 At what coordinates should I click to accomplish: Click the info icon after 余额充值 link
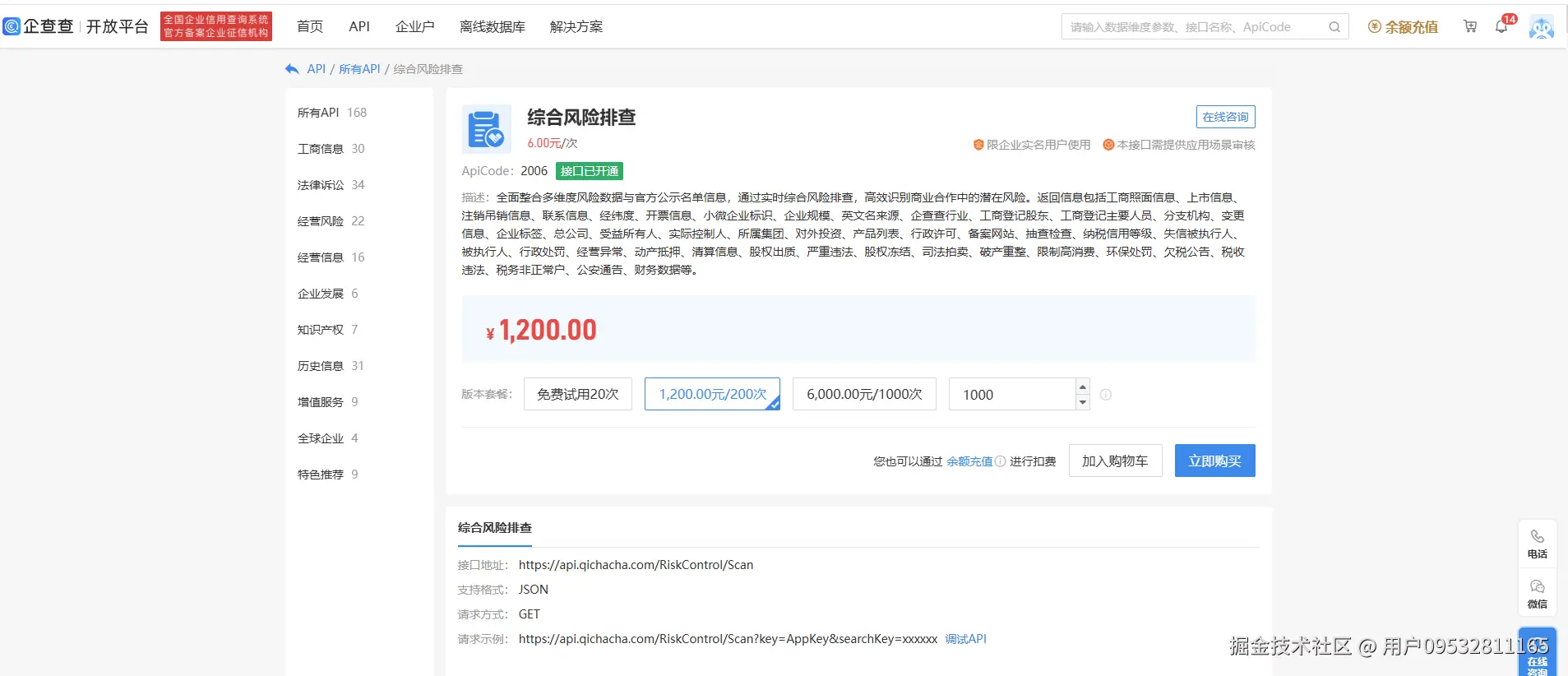(x=1001, y=461)
